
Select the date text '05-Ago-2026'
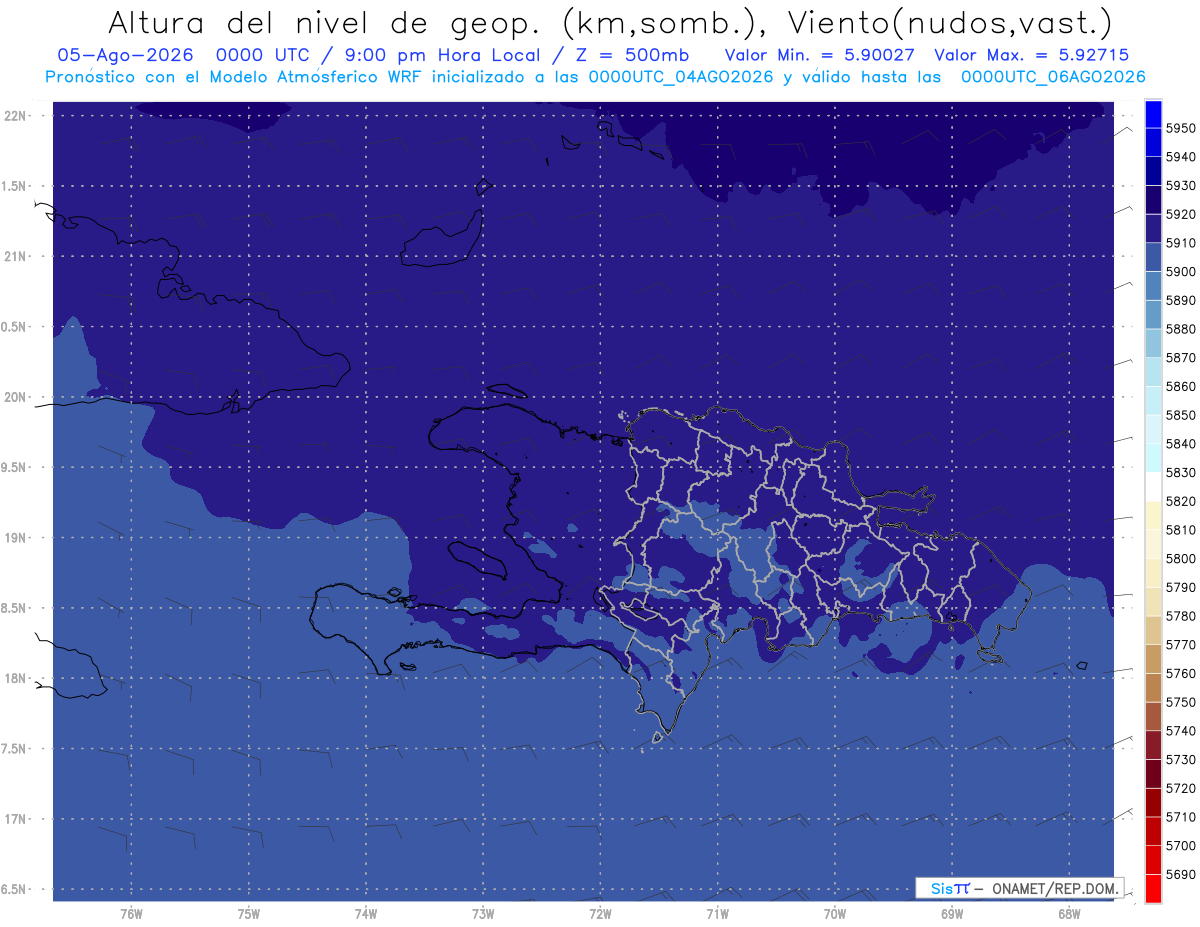(126, 55)
